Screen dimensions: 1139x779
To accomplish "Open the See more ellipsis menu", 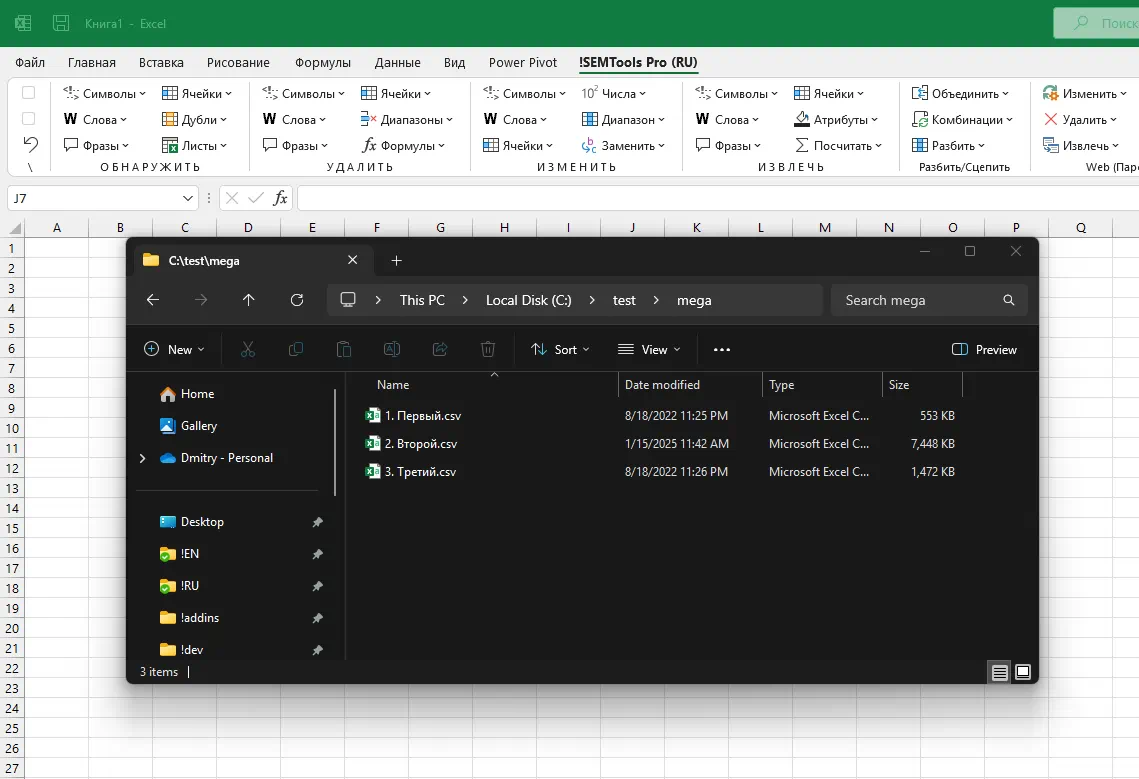I will point(721,350).
